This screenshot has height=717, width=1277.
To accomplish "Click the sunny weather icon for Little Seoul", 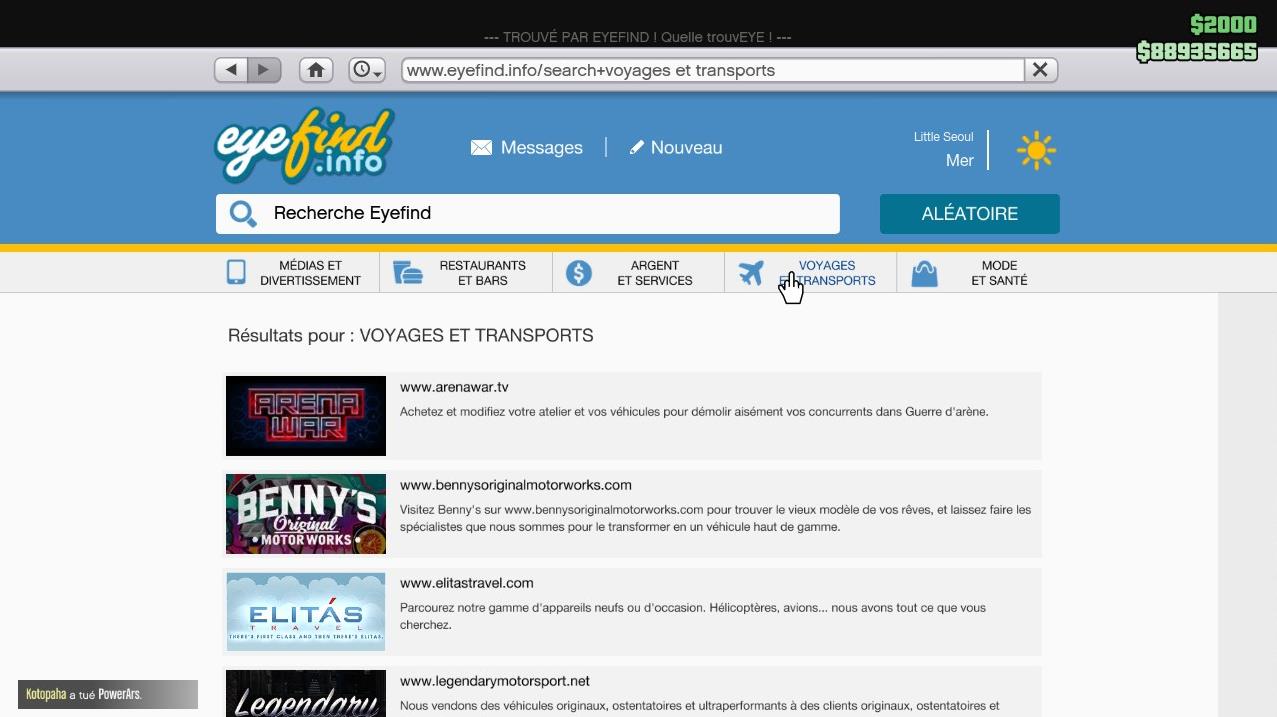I will click(x=1036, y=150).
